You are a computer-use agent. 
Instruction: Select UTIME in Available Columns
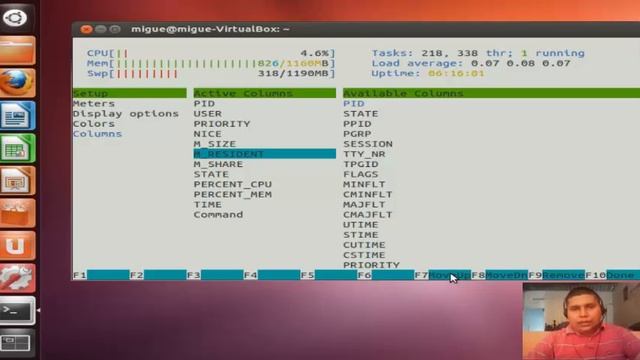(x=361, y=225)
